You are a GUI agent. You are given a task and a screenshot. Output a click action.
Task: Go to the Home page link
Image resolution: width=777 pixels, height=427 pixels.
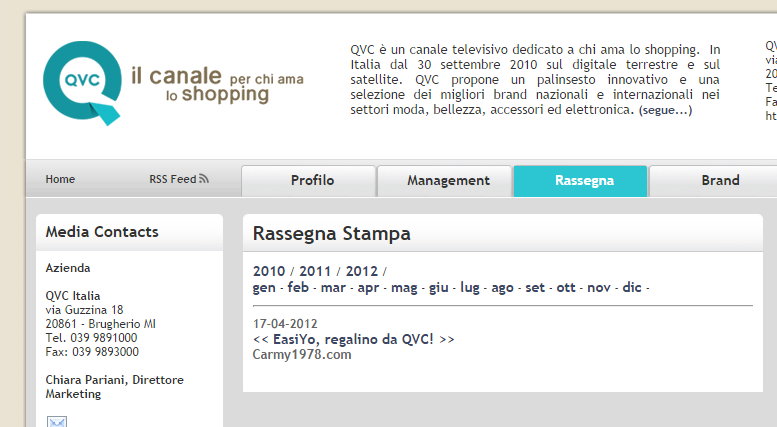tap(60, 179)
